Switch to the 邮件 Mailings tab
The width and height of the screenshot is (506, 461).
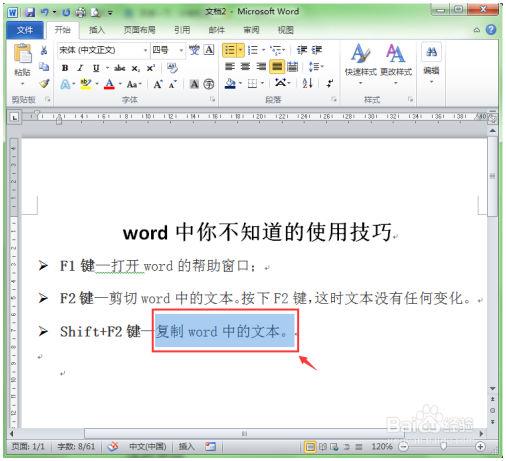(217, 30)
